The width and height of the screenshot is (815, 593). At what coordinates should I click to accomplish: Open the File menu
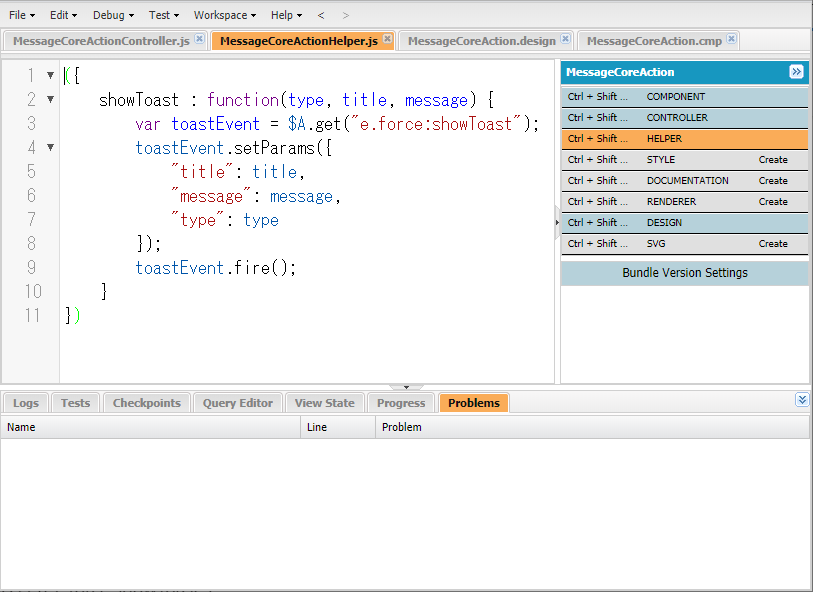(22, 15)
